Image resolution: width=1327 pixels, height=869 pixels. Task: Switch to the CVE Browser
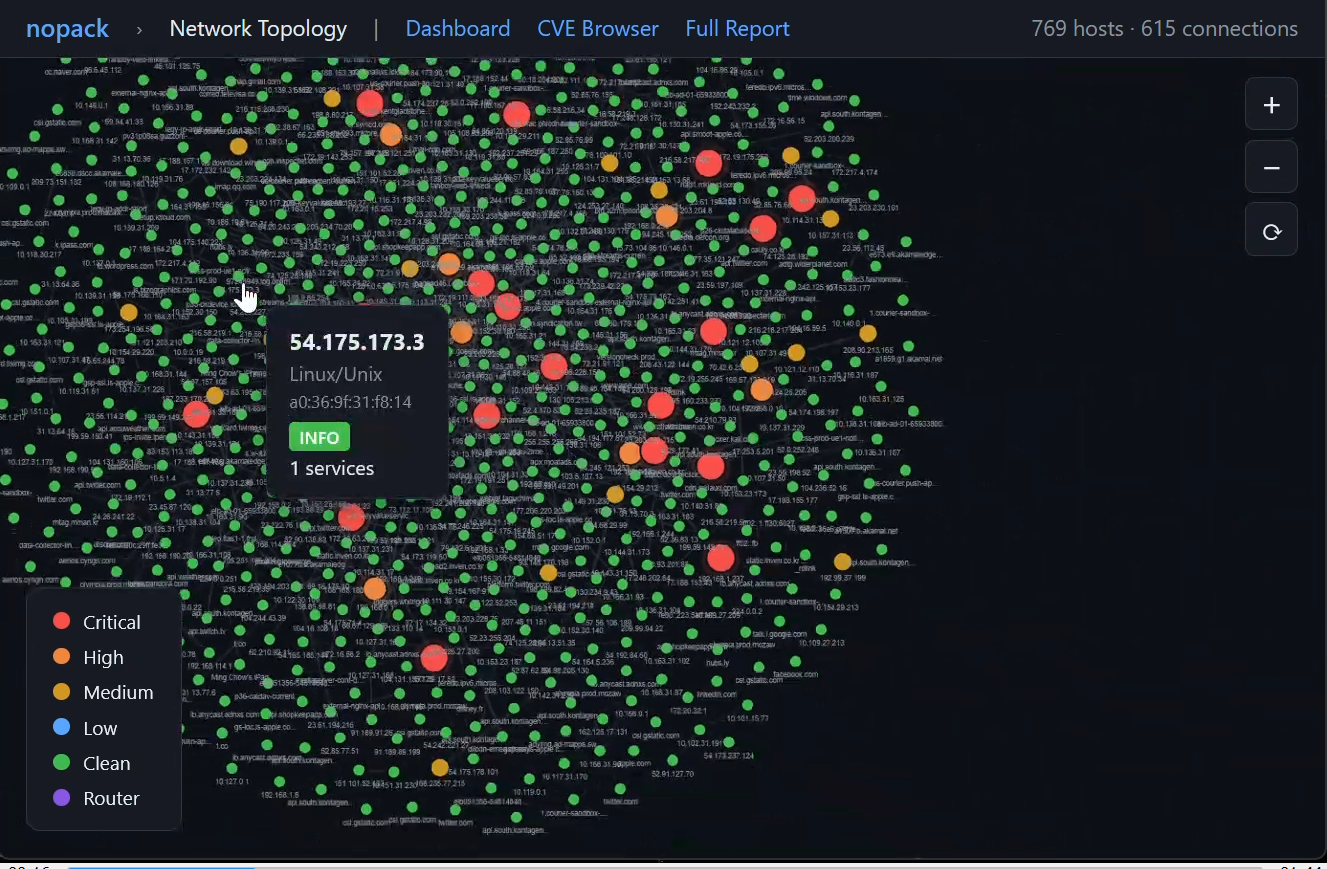tap(597, 28)
